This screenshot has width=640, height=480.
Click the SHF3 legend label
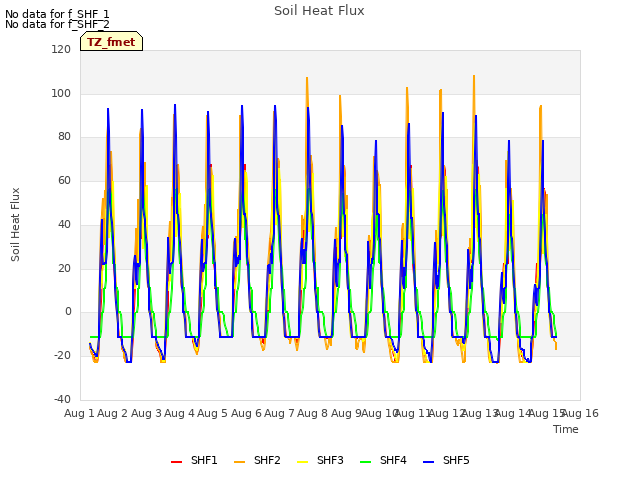330,460
